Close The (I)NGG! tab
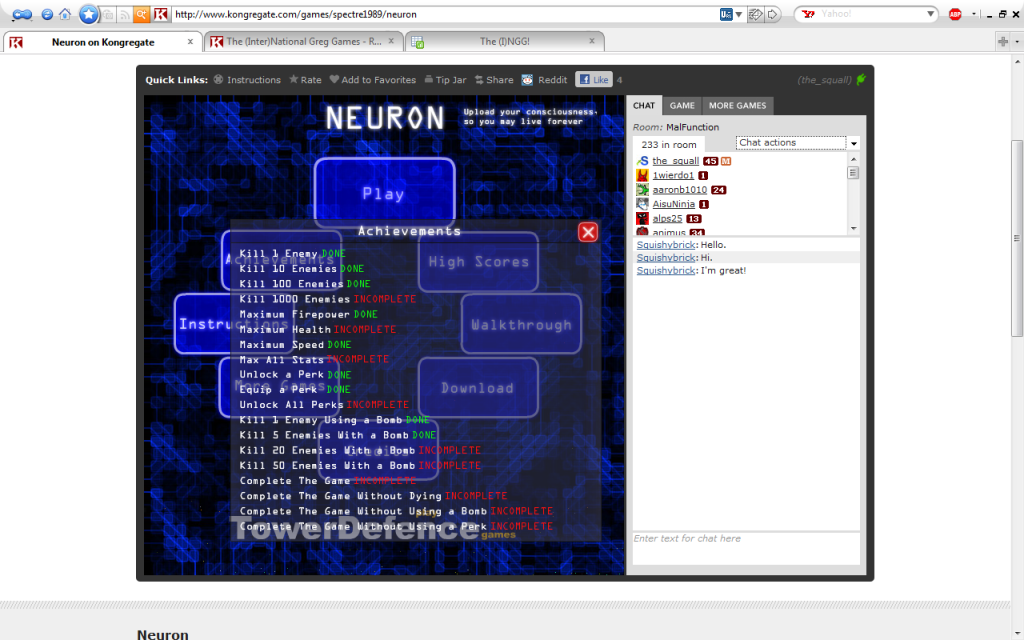The image size is (1024, 640). [x=592, y=41]
